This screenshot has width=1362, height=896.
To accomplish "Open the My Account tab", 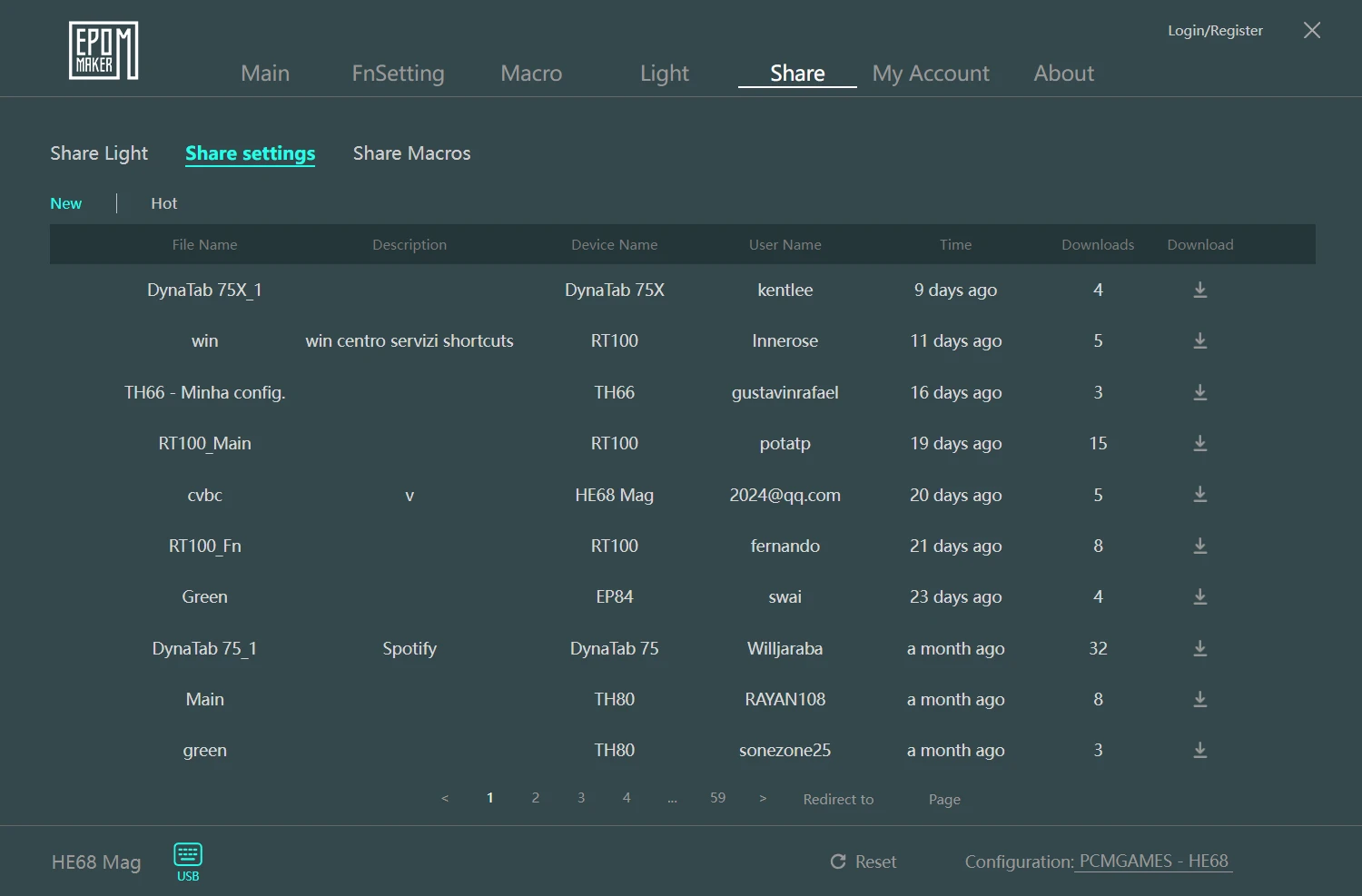I will [931, 74].
